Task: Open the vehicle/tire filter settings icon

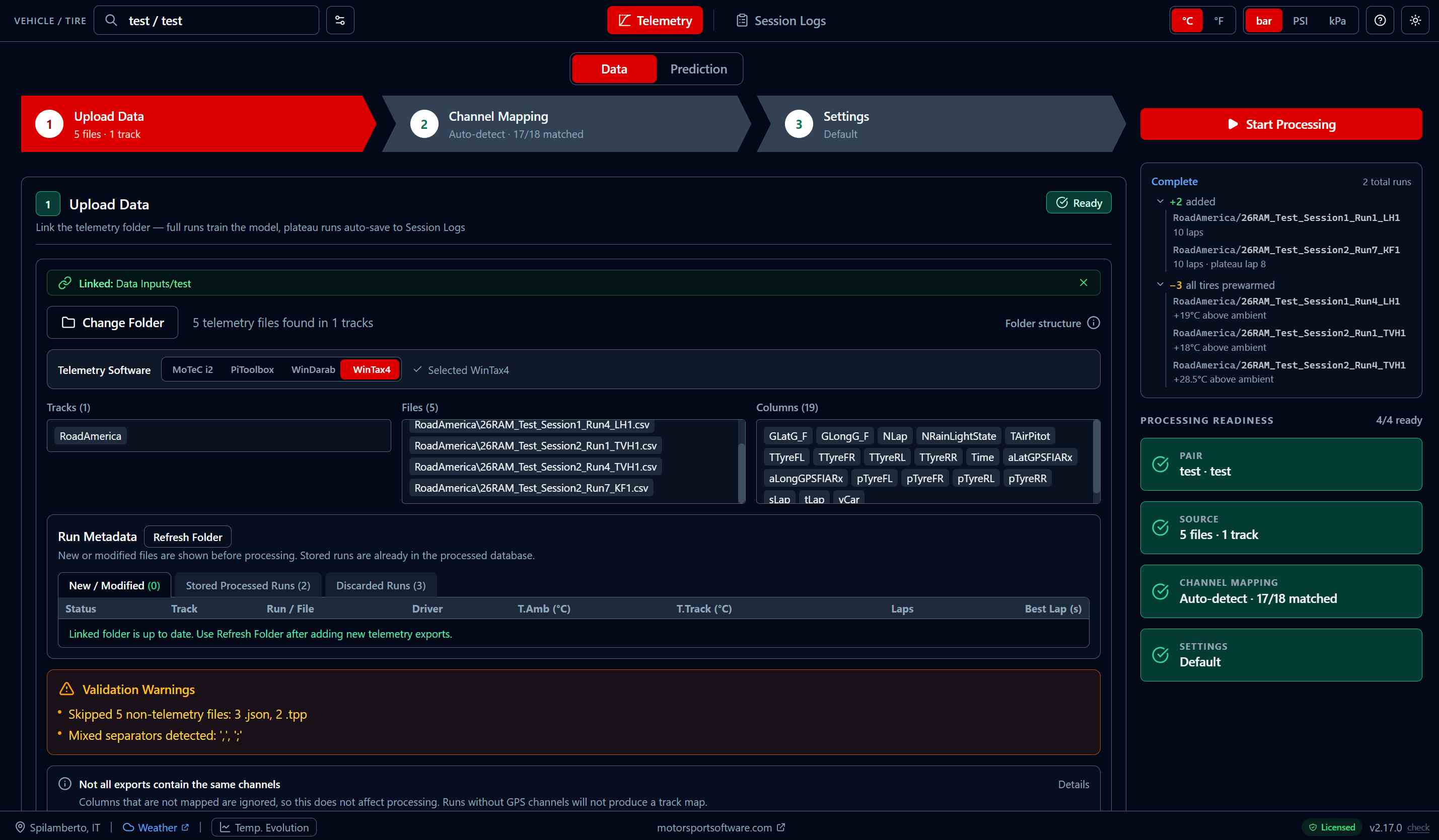Action: pyautogui.click(x=340, y=21)
